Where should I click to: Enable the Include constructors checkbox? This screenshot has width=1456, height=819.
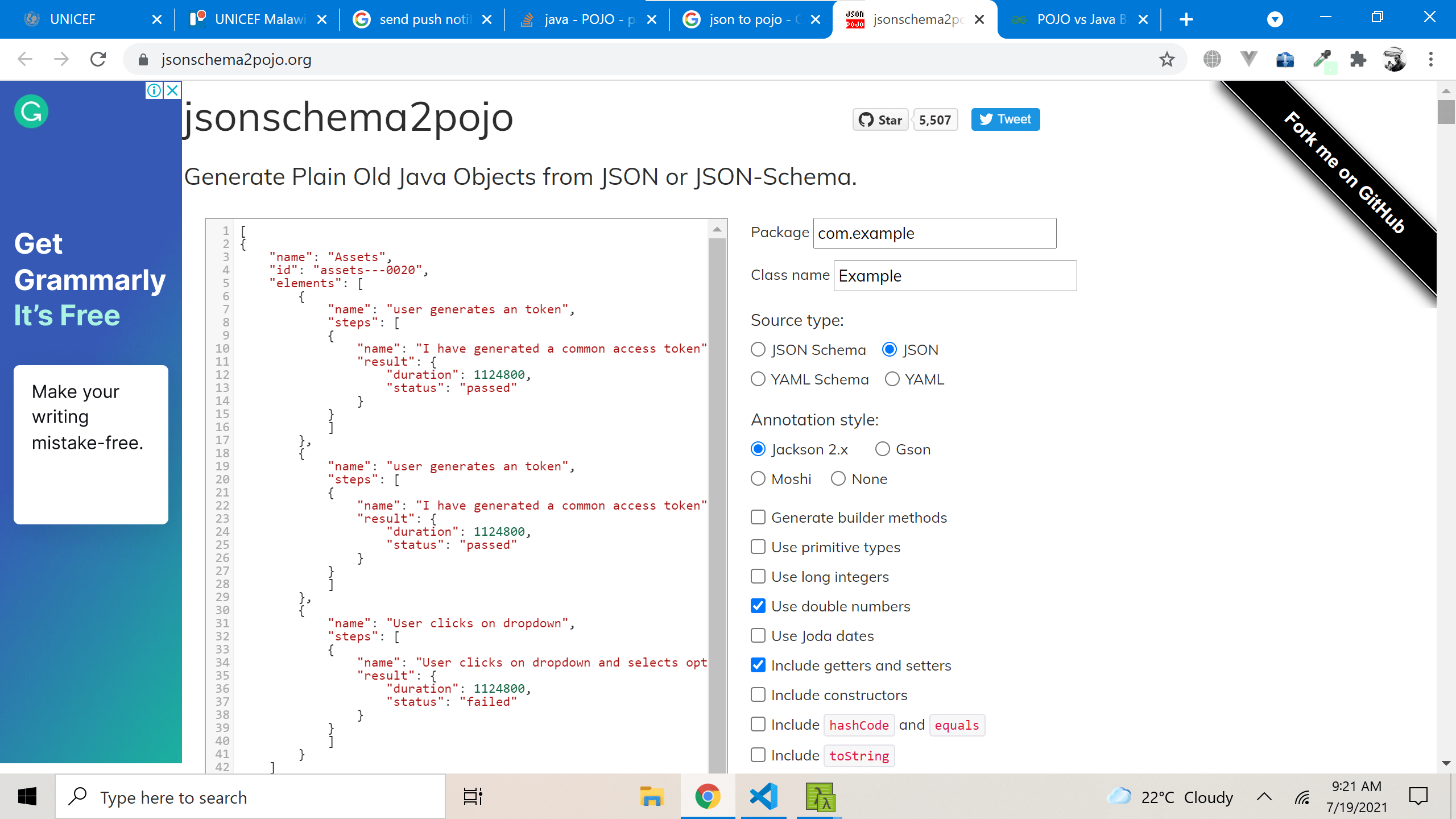click(x=758, y=695)
